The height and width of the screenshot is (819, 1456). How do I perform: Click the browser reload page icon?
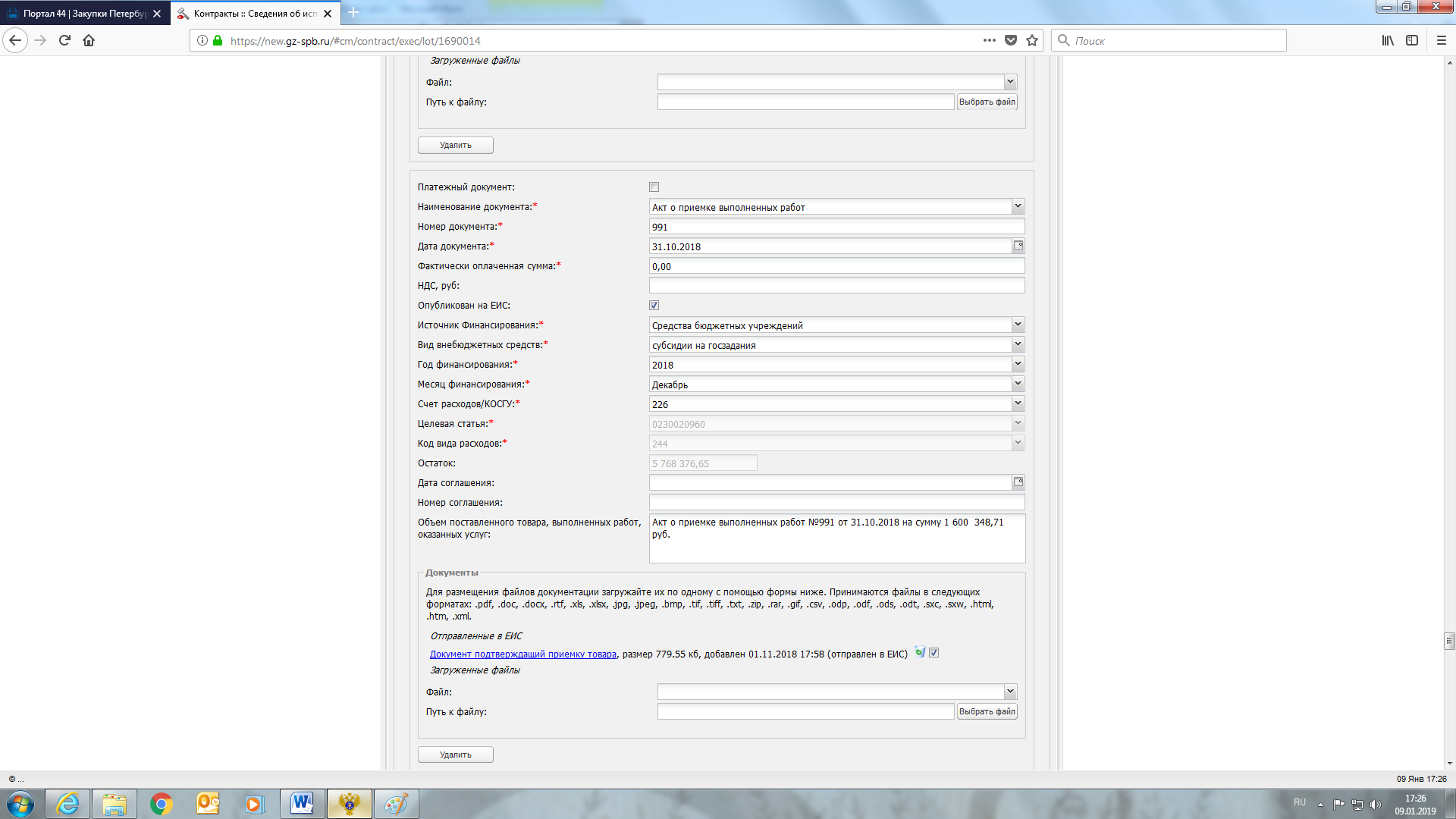(x=64, y=40)
